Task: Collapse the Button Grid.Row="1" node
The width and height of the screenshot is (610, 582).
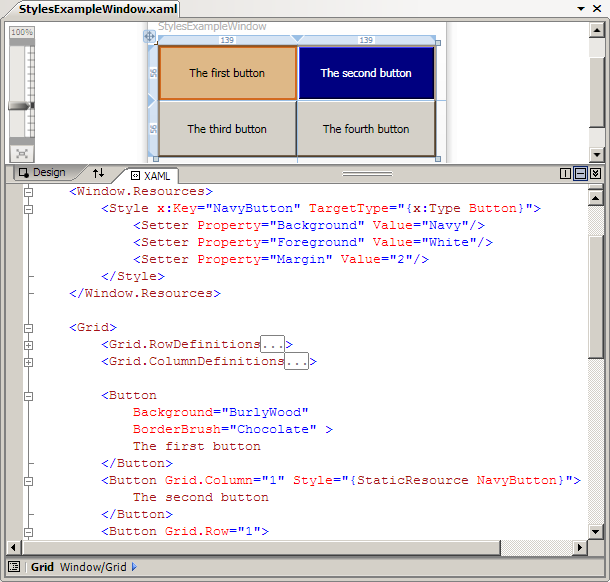Action: pyautogui.click(x=28, y=532)
